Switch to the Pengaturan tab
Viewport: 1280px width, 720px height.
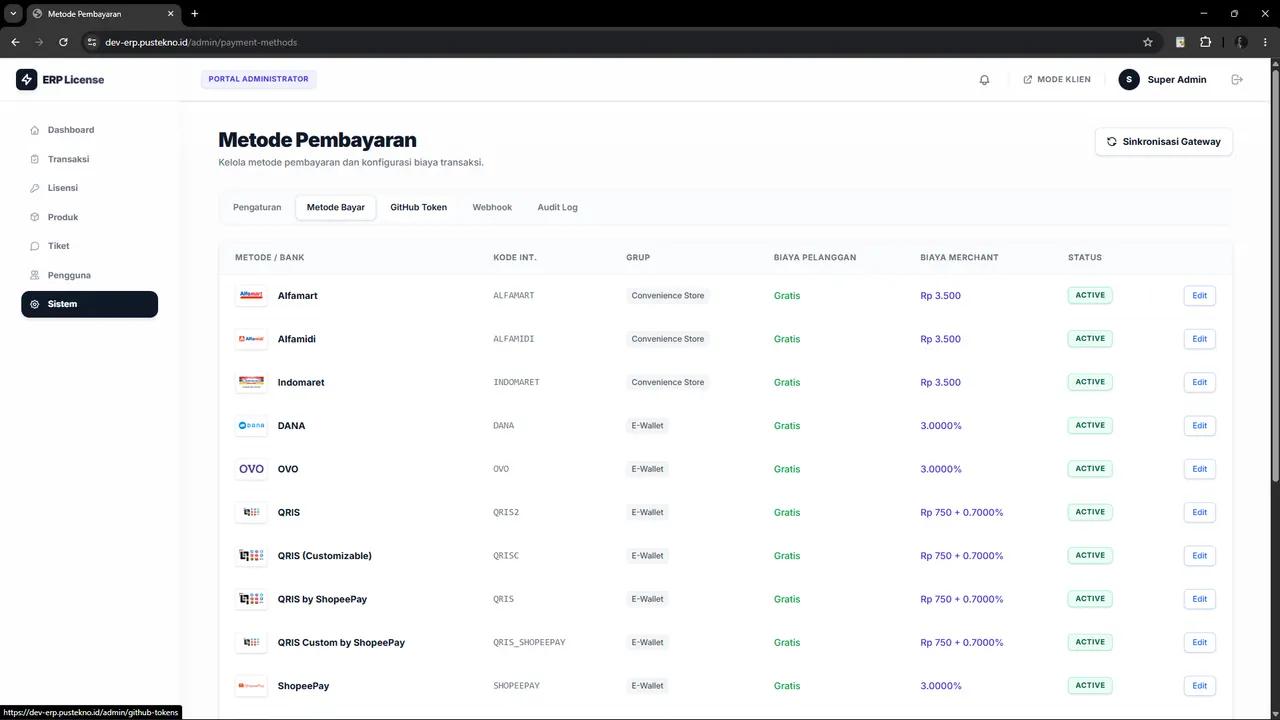click(x=257, y=207)
